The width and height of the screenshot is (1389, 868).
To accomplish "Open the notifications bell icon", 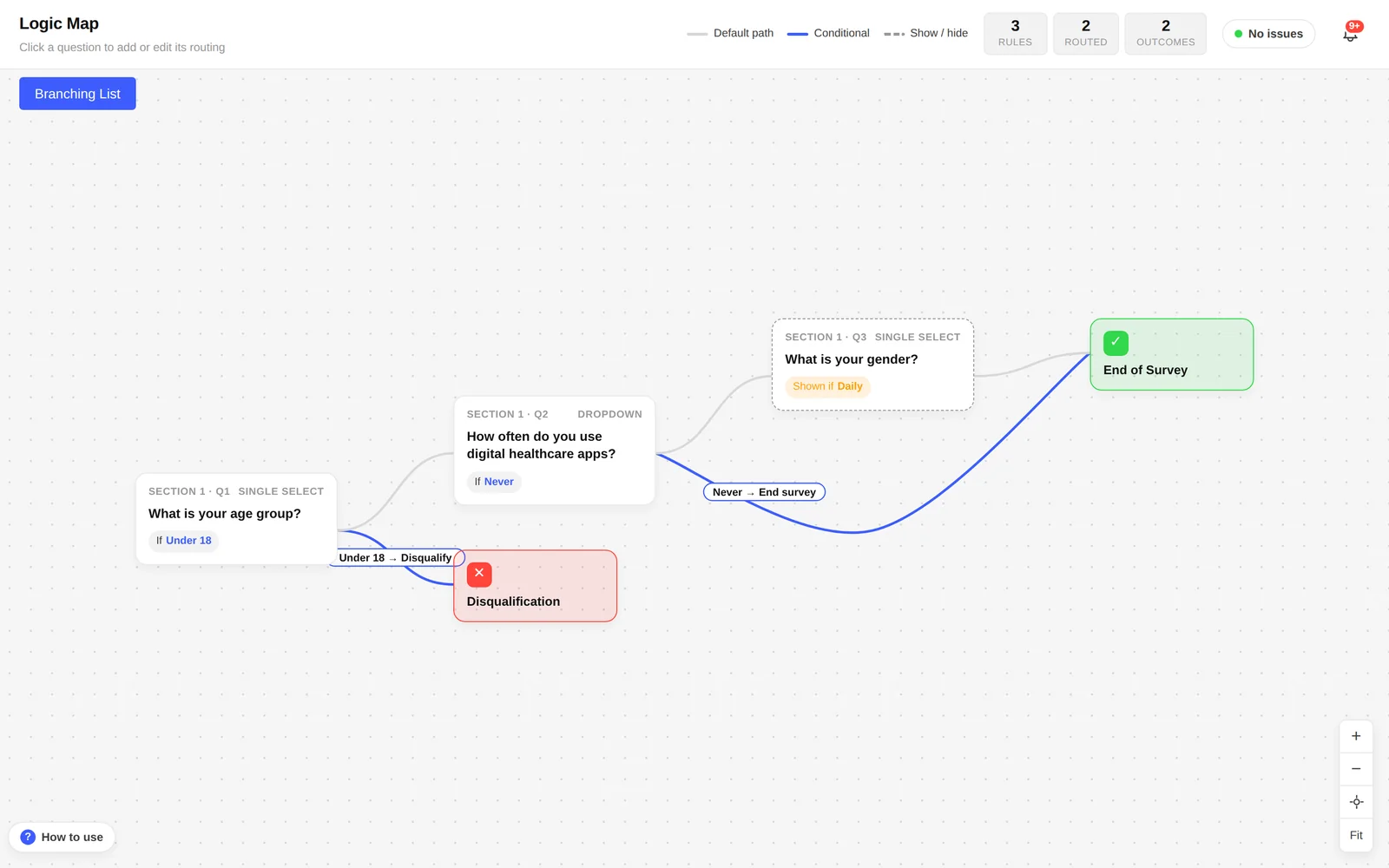I will pos(1350,35).
